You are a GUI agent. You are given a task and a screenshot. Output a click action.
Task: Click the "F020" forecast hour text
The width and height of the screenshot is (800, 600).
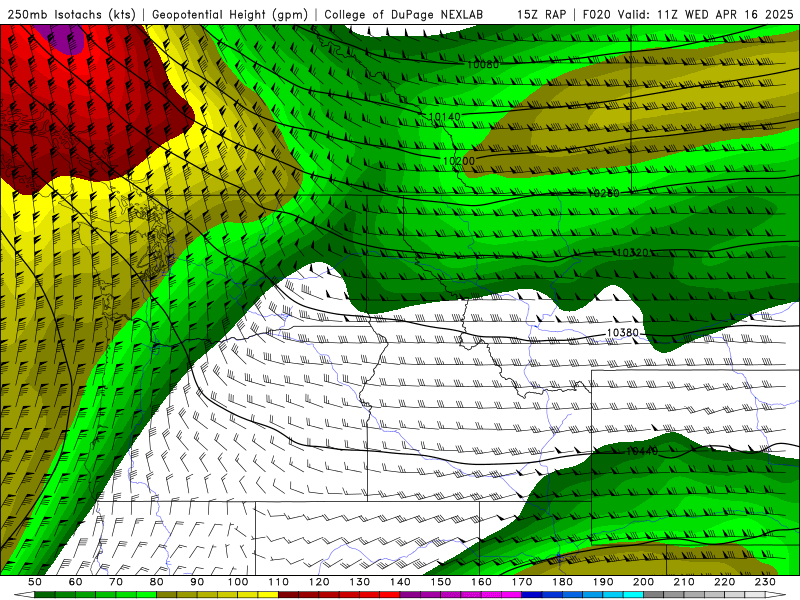[x=596, y=15]
